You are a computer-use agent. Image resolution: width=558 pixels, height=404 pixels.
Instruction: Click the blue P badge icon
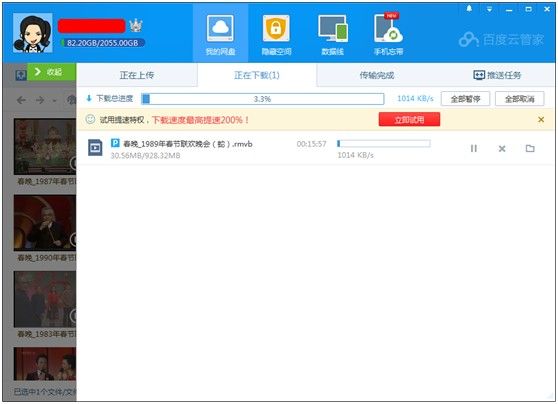115,143
